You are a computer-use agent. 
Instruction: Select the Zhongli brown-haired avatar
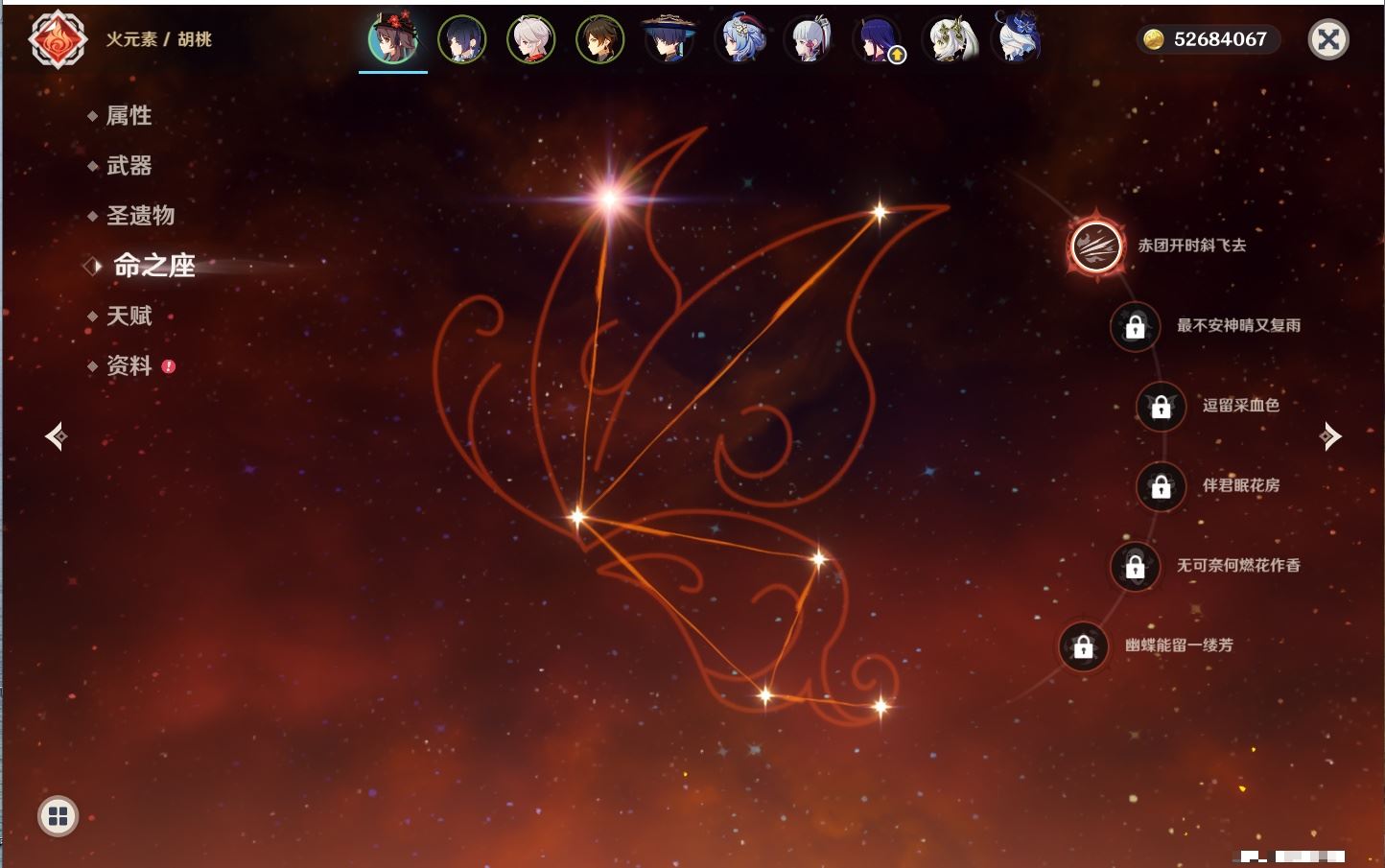click(x=600, y=39)
